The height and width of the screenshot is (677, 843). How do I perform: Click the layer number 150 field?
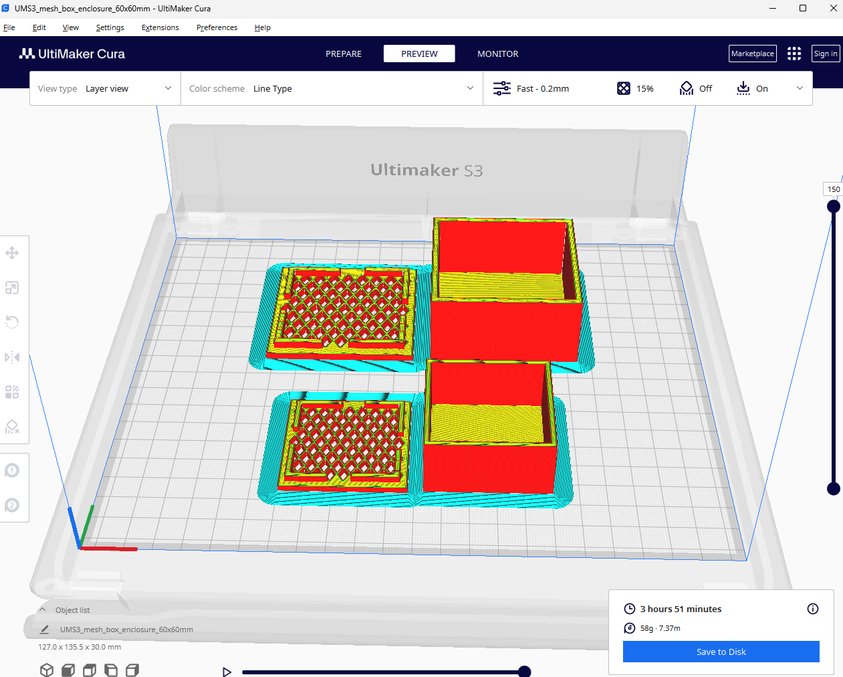(x=833, y=189)
